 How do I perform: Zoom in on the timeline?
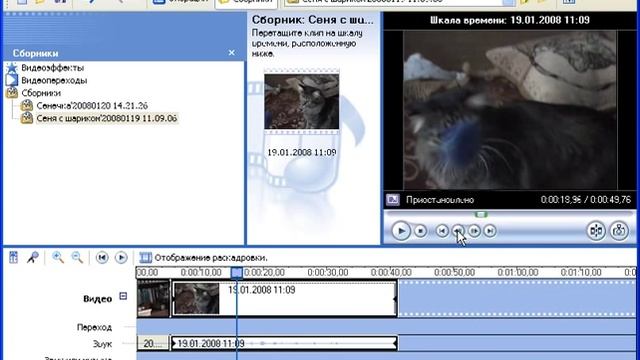(58, 257)
